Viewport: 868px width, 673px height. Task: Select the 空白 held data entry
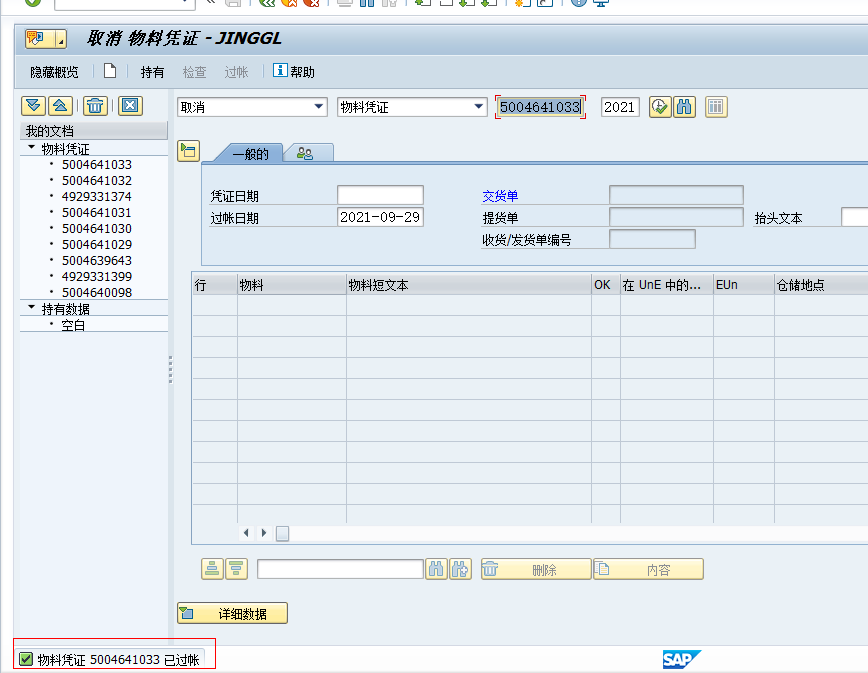73,325
